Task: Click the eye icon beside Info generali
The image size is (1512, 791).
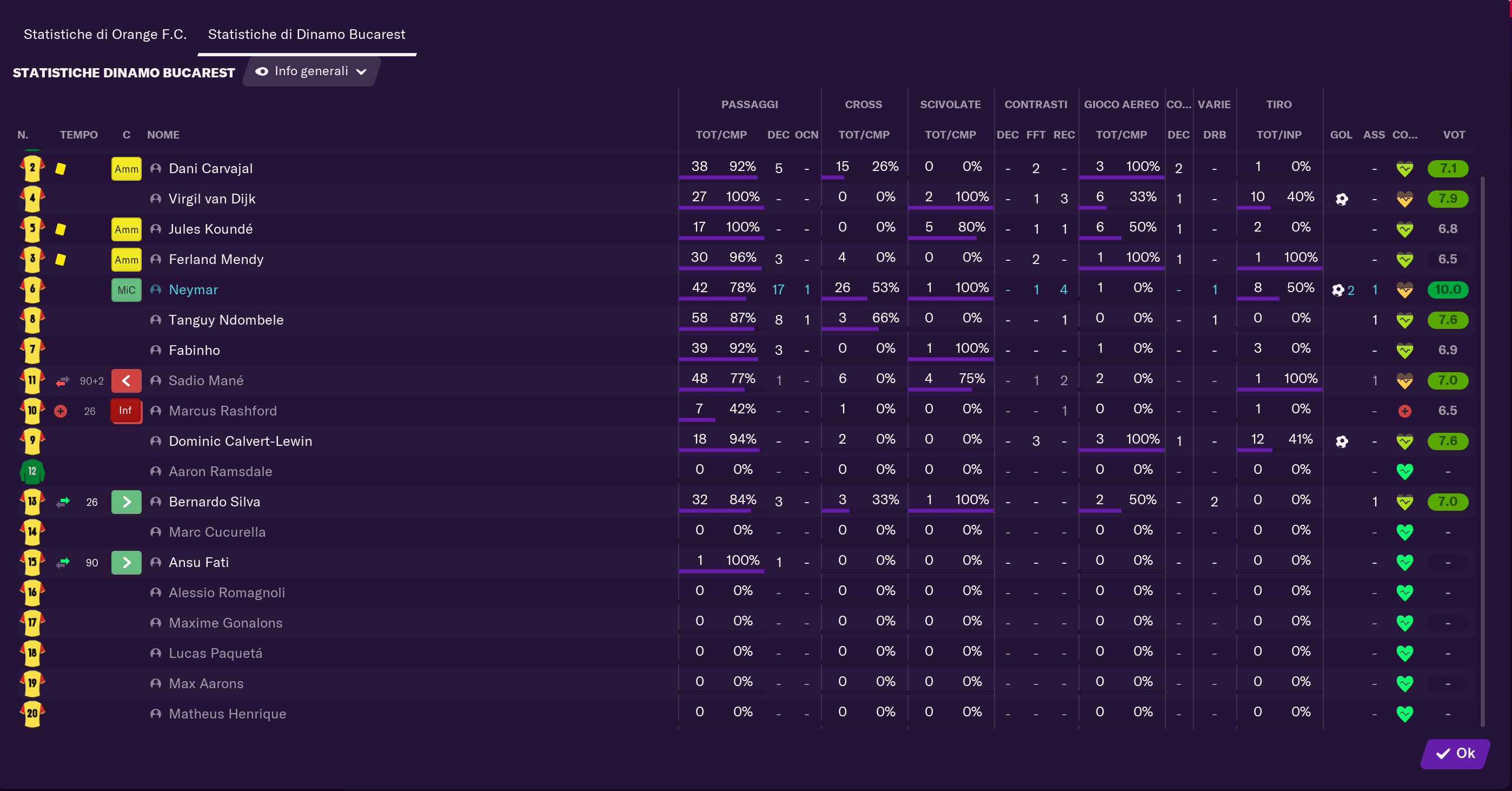Action: [262, 71]
